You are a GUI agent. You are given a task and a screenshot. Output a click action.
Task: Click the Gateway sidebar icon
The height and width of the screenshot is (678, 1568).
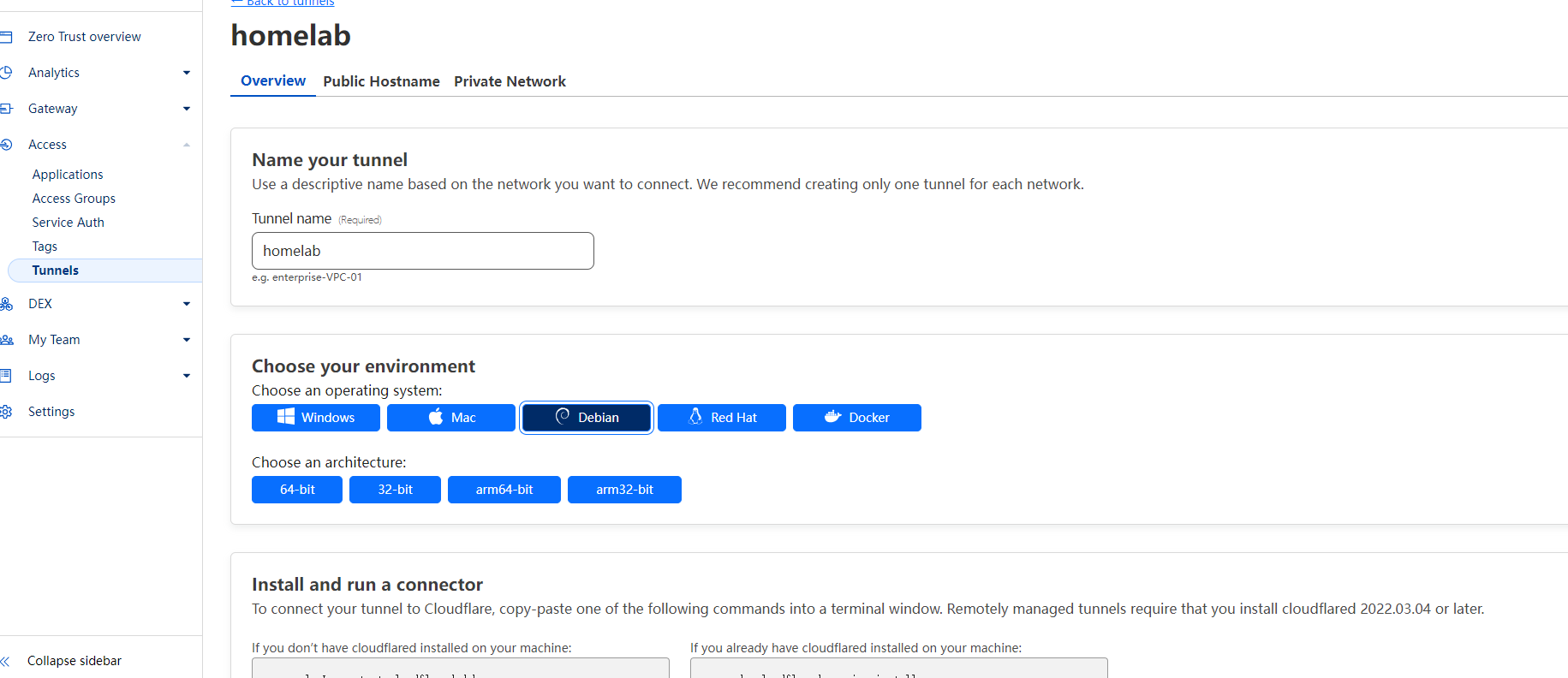[x=6, y=109]
